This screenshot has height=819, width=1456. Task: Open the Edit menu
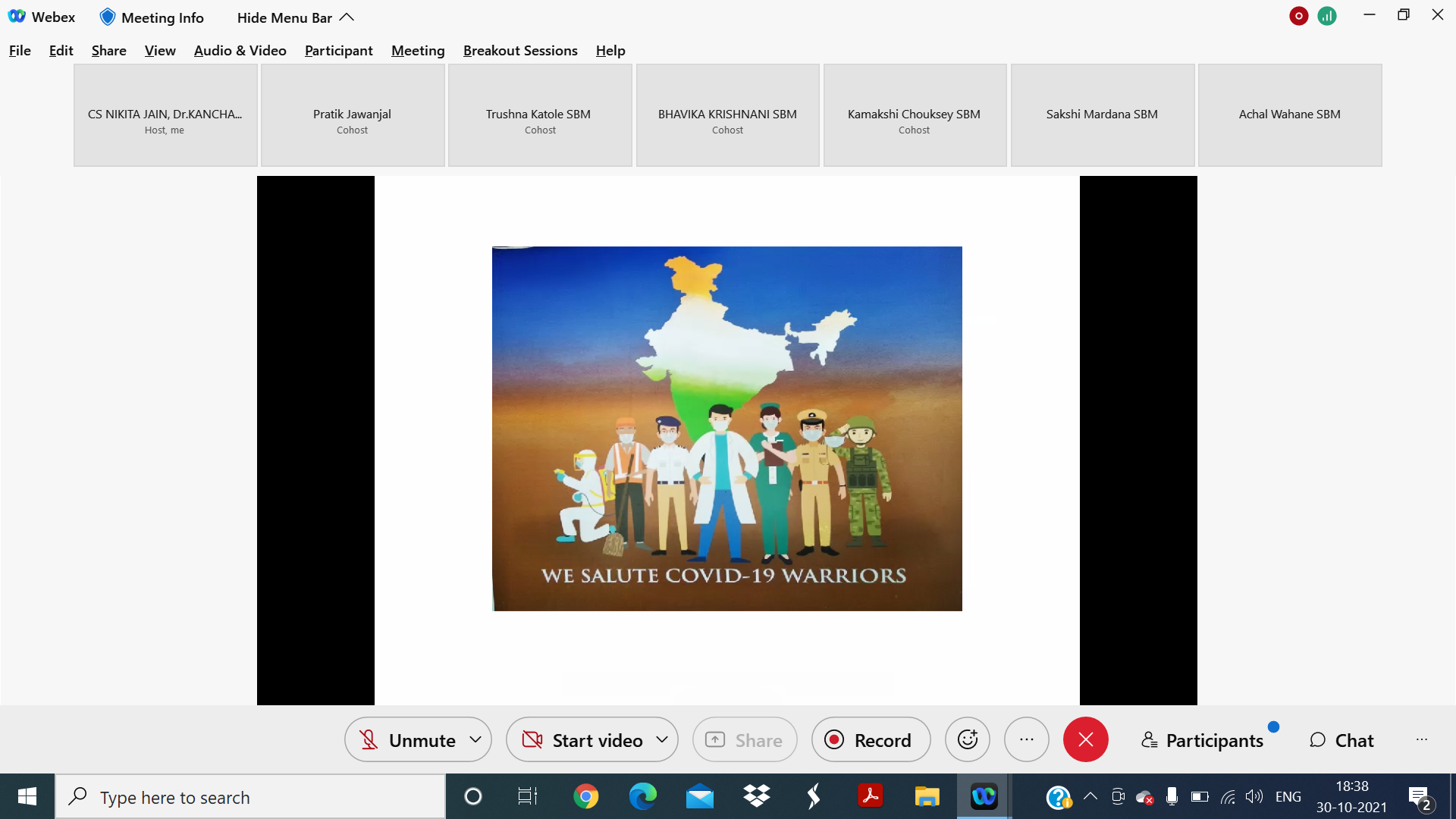tap(61, 50)
